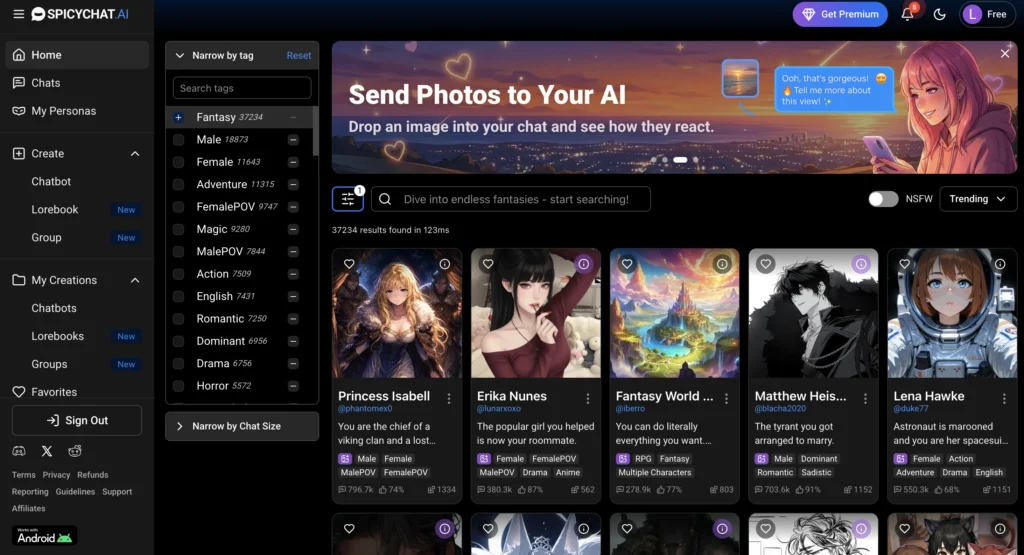Reset the tag filters
This screenshot has width=1024, height=555.
pyautogui.click(x=298, y=56)
